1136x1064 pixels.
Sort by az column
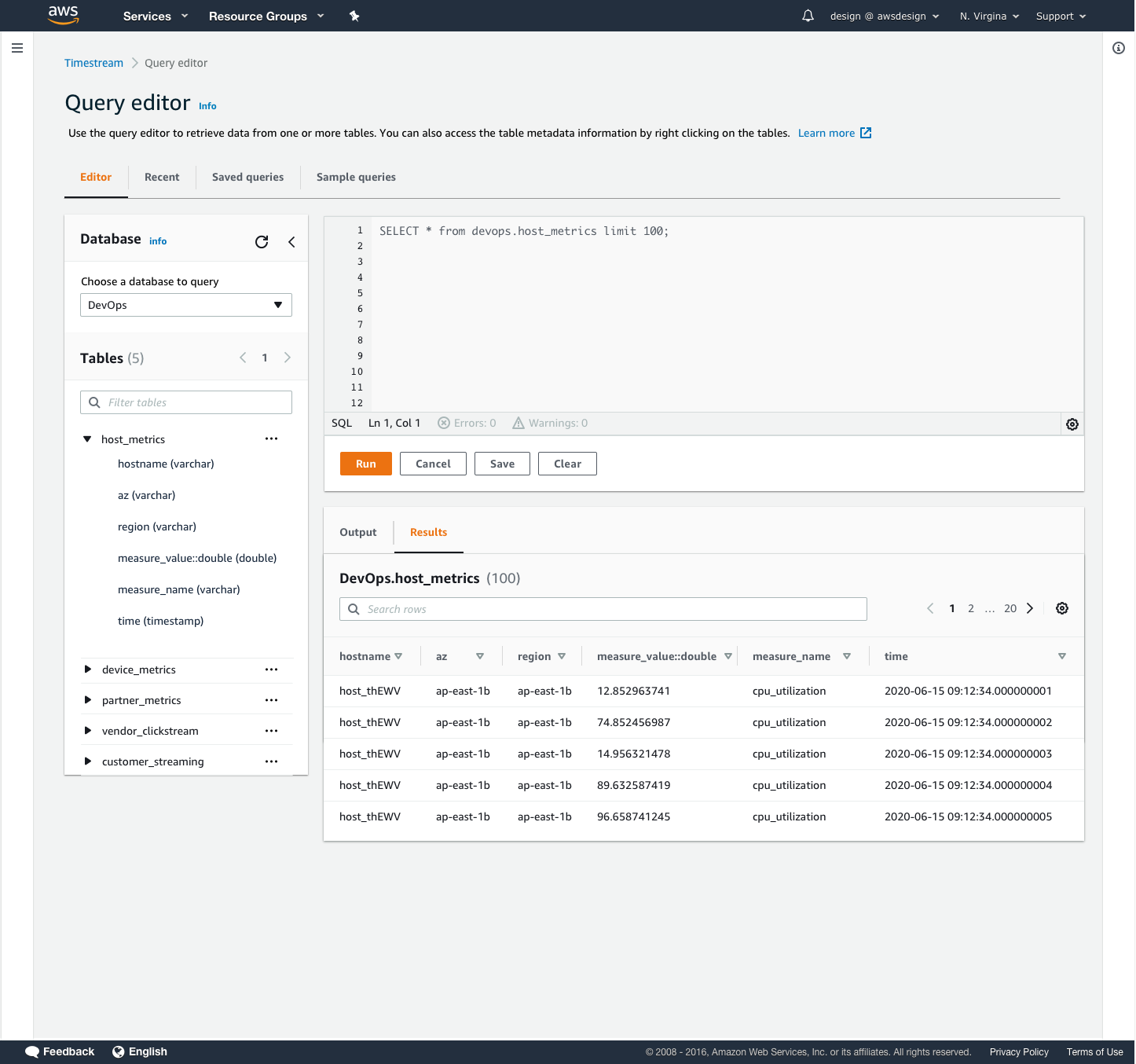(x=480, y=656)
